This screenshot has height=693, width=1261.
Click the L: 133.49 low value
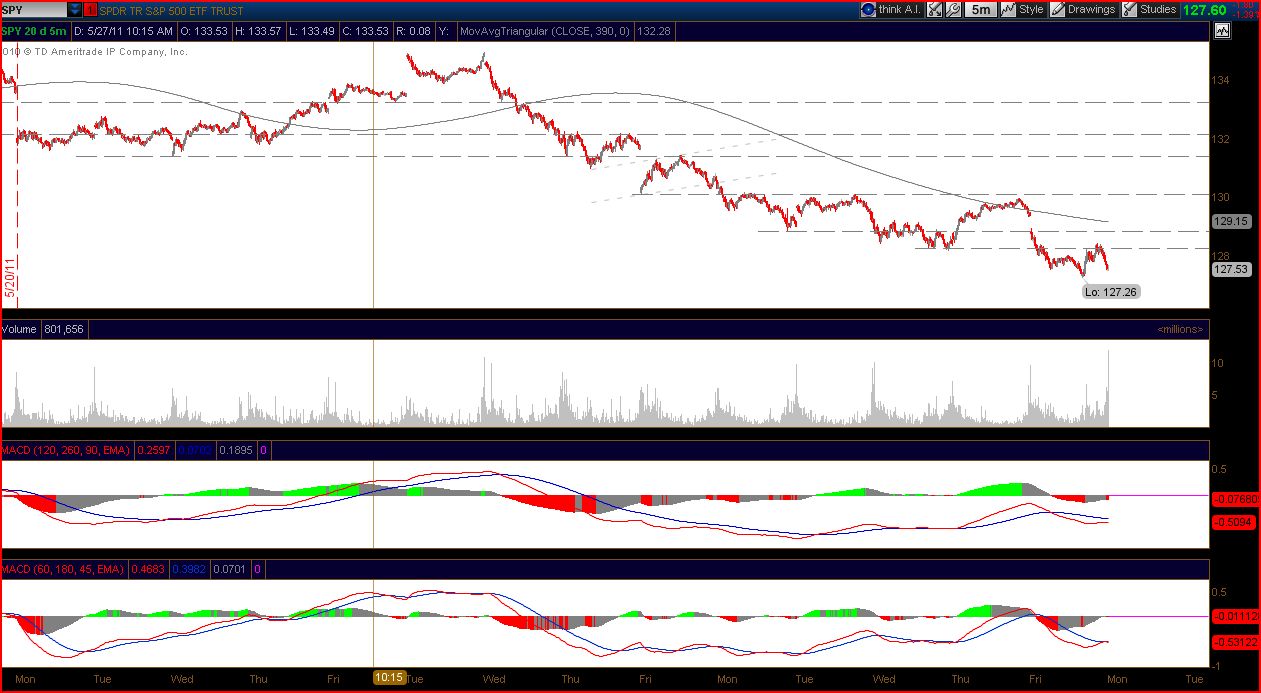[312, 31]
